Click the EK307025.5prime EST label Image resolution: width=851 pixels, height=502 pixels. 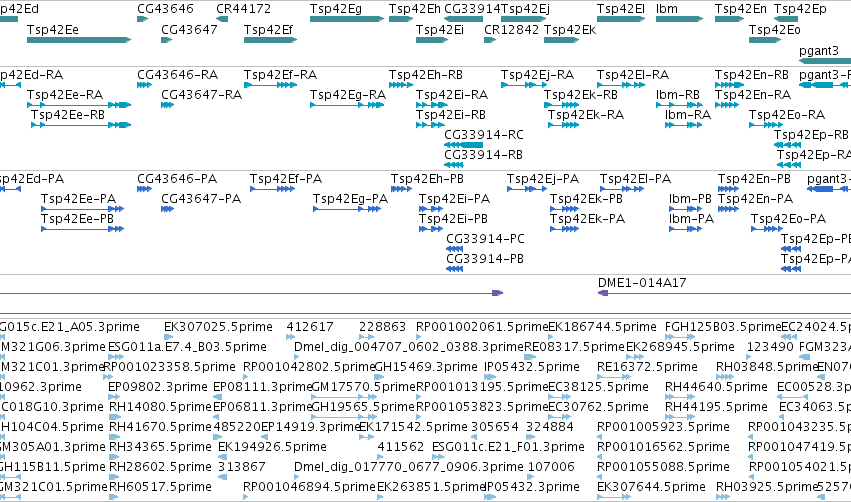218,327
